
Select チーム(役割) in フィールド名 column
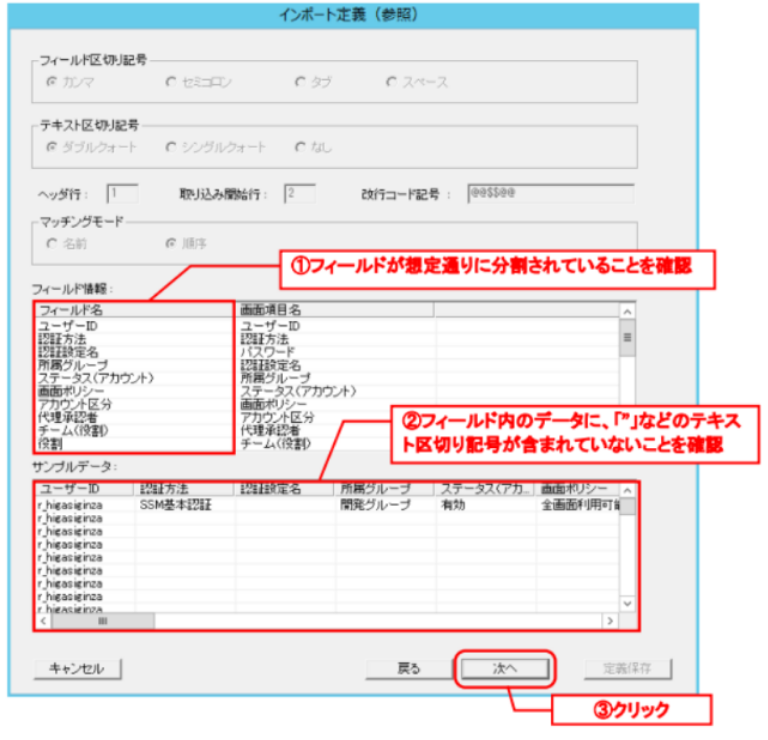tap(73, 431)
